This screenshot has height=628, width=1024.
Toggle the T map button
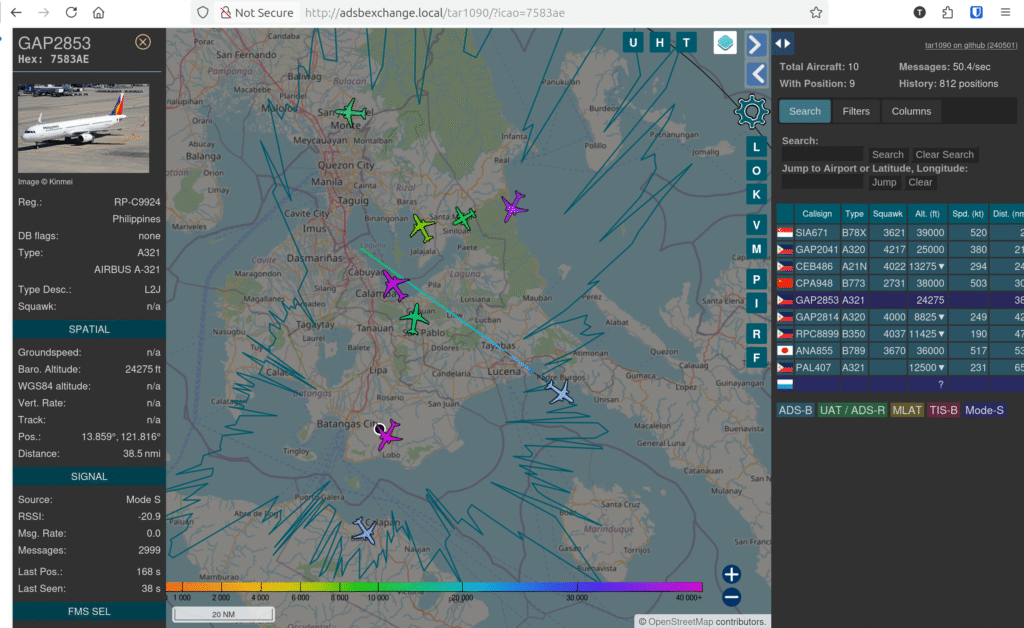686,42
